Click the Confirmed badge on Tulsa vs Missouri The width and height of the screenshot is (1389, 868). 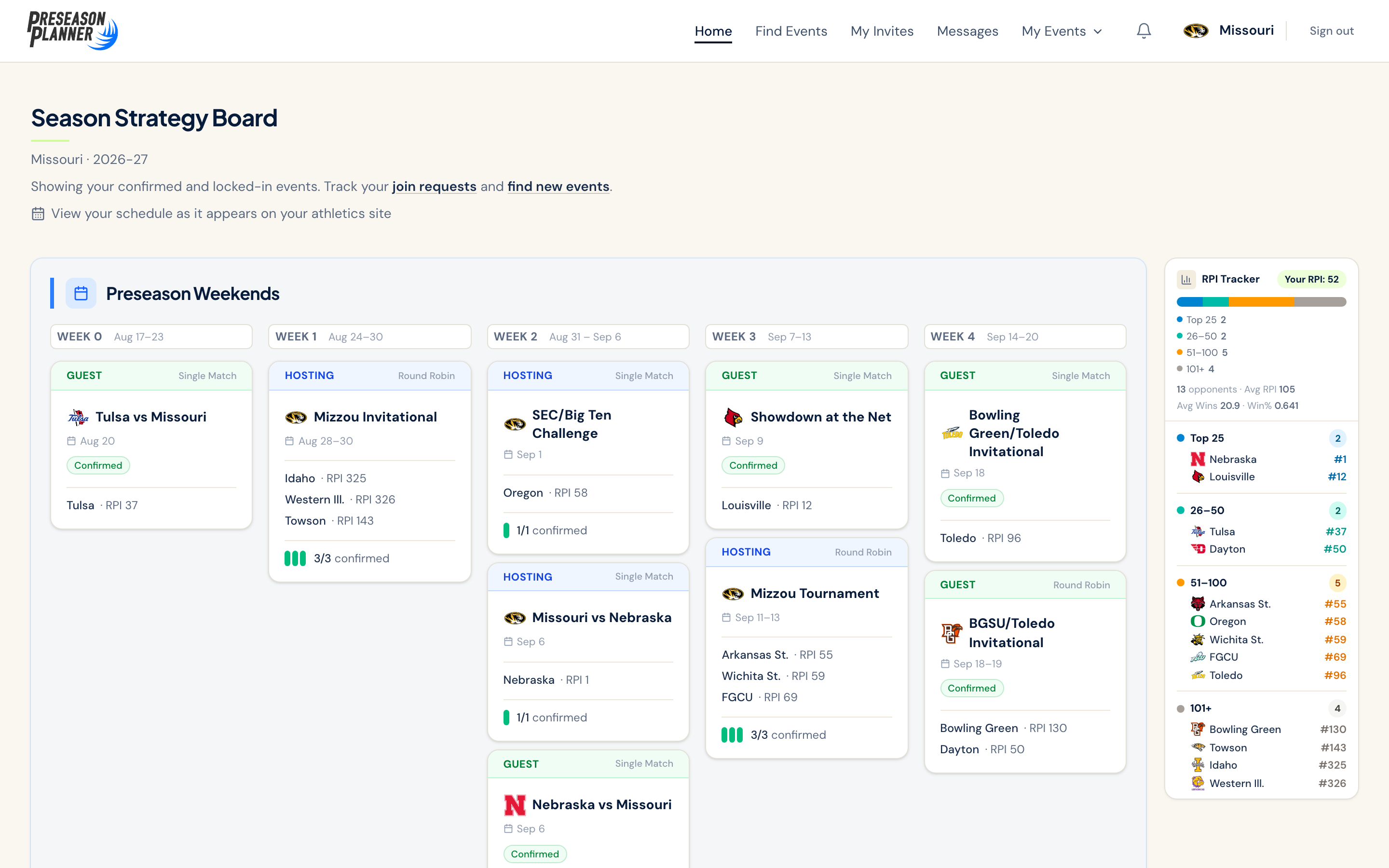98,465
